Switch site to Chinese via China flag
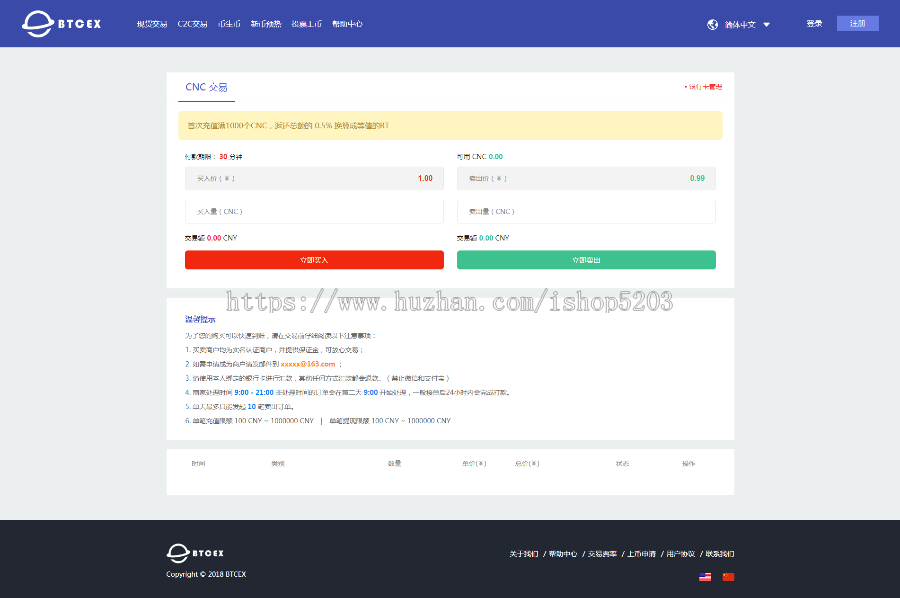The image size is (900, 598). tap(728, 577)
